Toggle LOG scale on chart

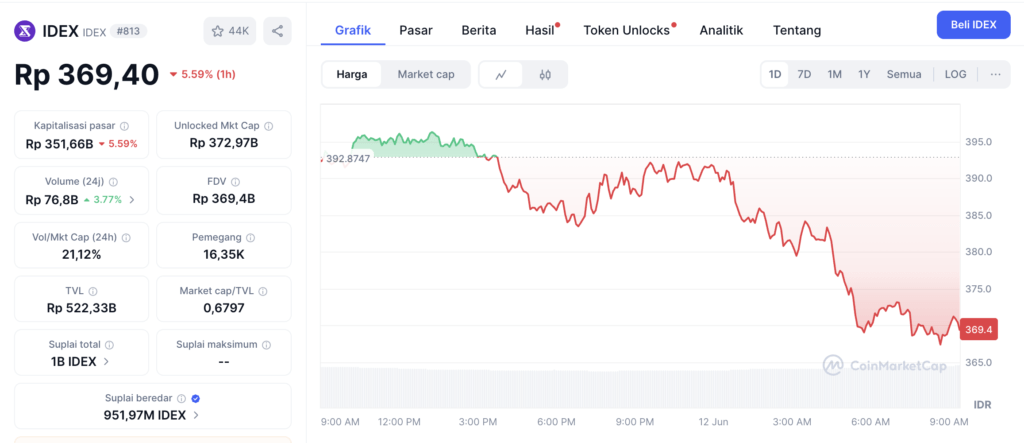pos(955,74)
